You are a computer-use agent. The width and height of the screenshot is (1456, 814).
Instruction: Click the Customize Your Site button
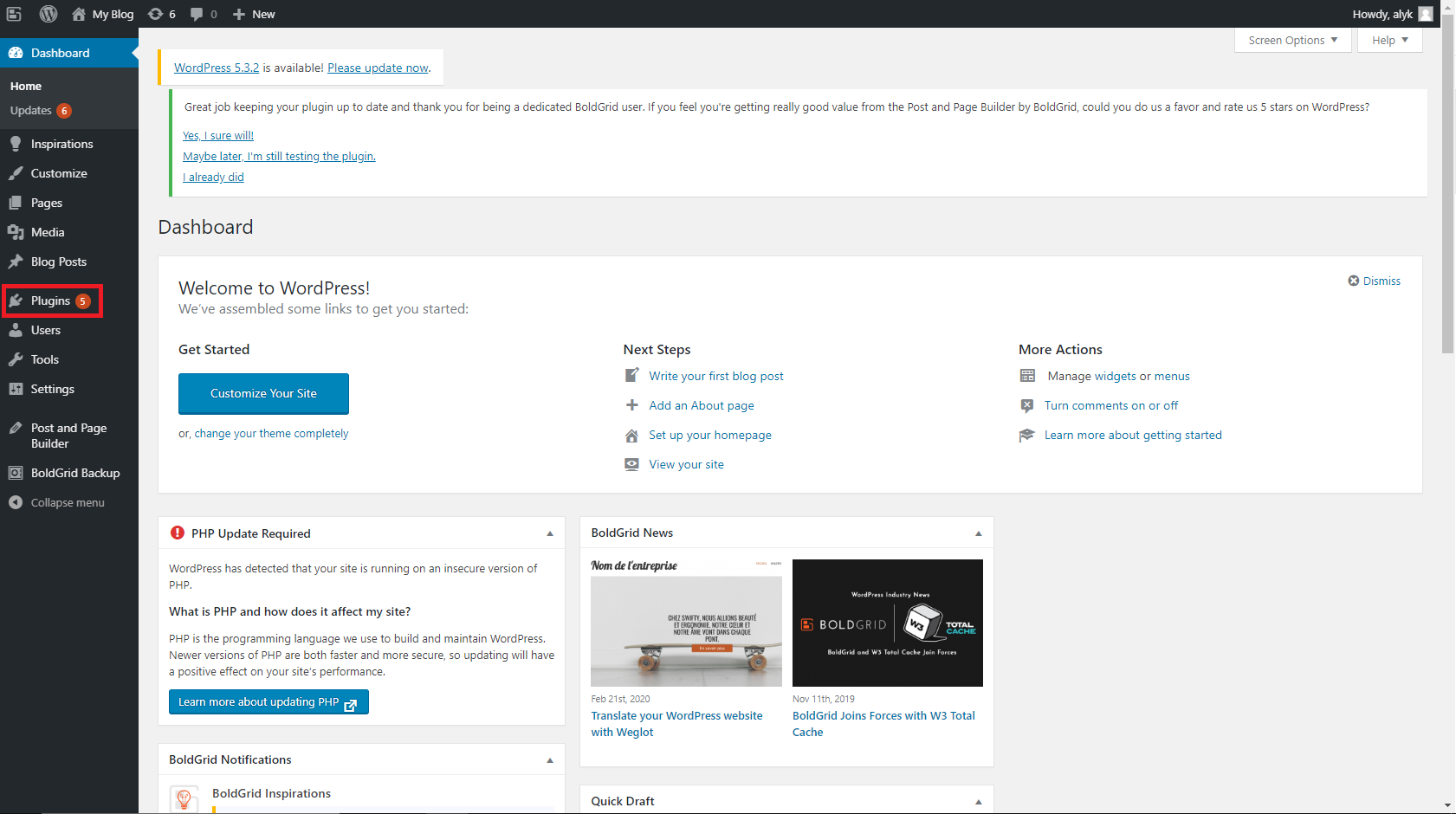click(263, 393)
